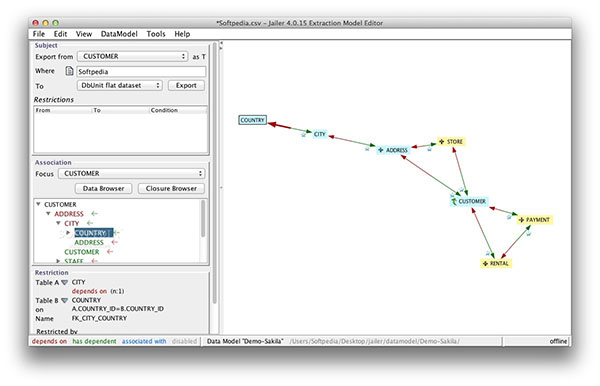Select the STORE node label in graph
Screen dimensions: 600x386
[455, 142]
